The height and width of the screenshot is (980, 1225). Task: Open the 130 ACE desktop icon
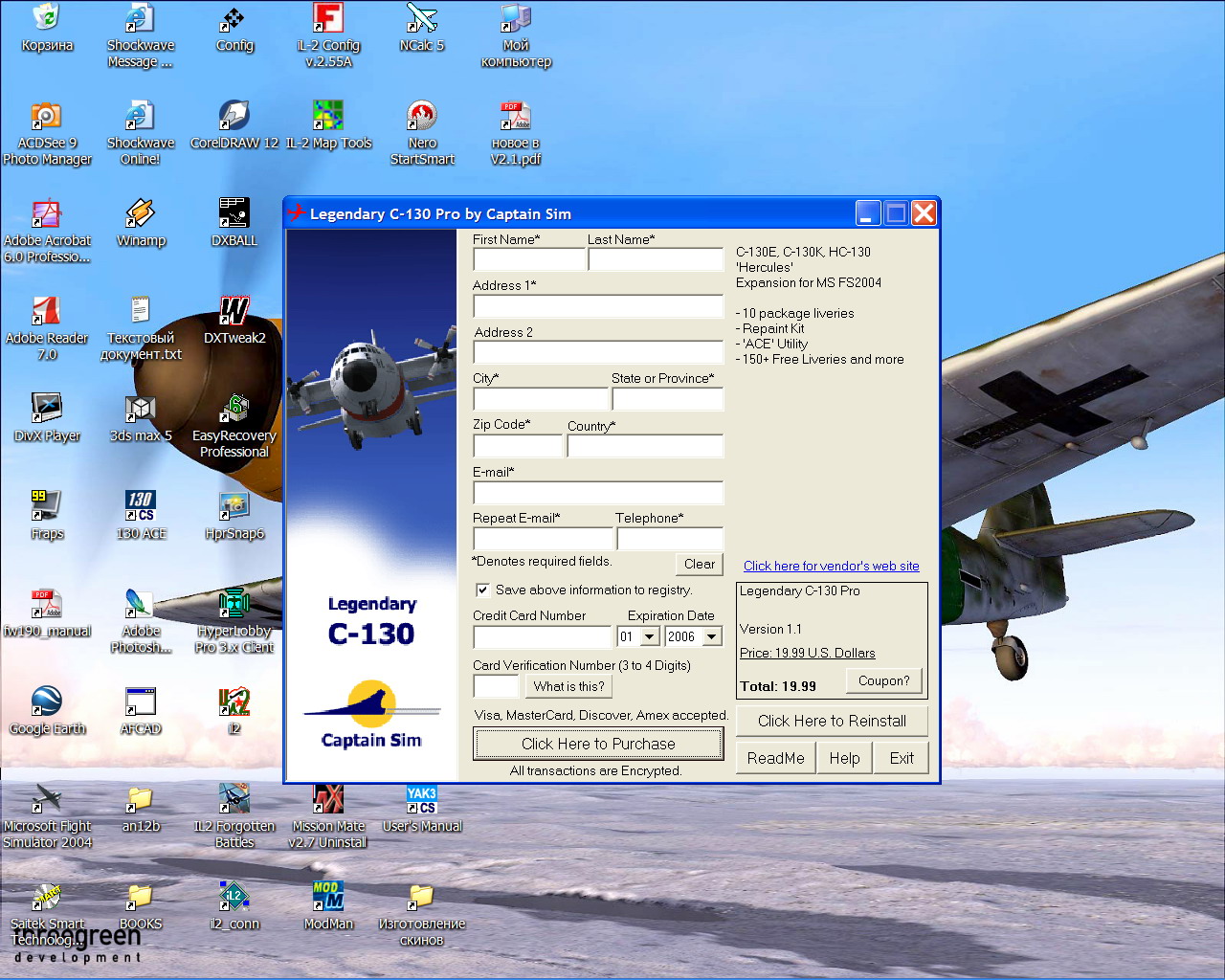[x=141, y=505]
